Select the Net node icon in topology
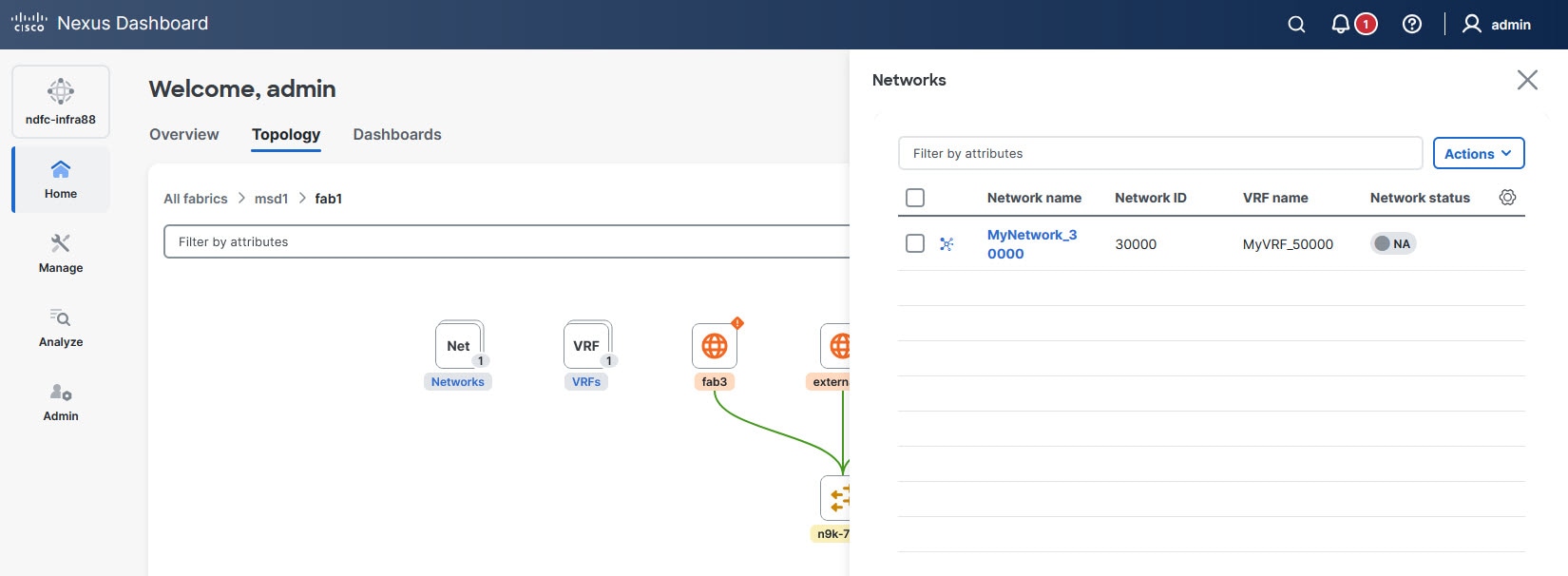Viewport: 1568px width, 576px height. click(459, 345)
